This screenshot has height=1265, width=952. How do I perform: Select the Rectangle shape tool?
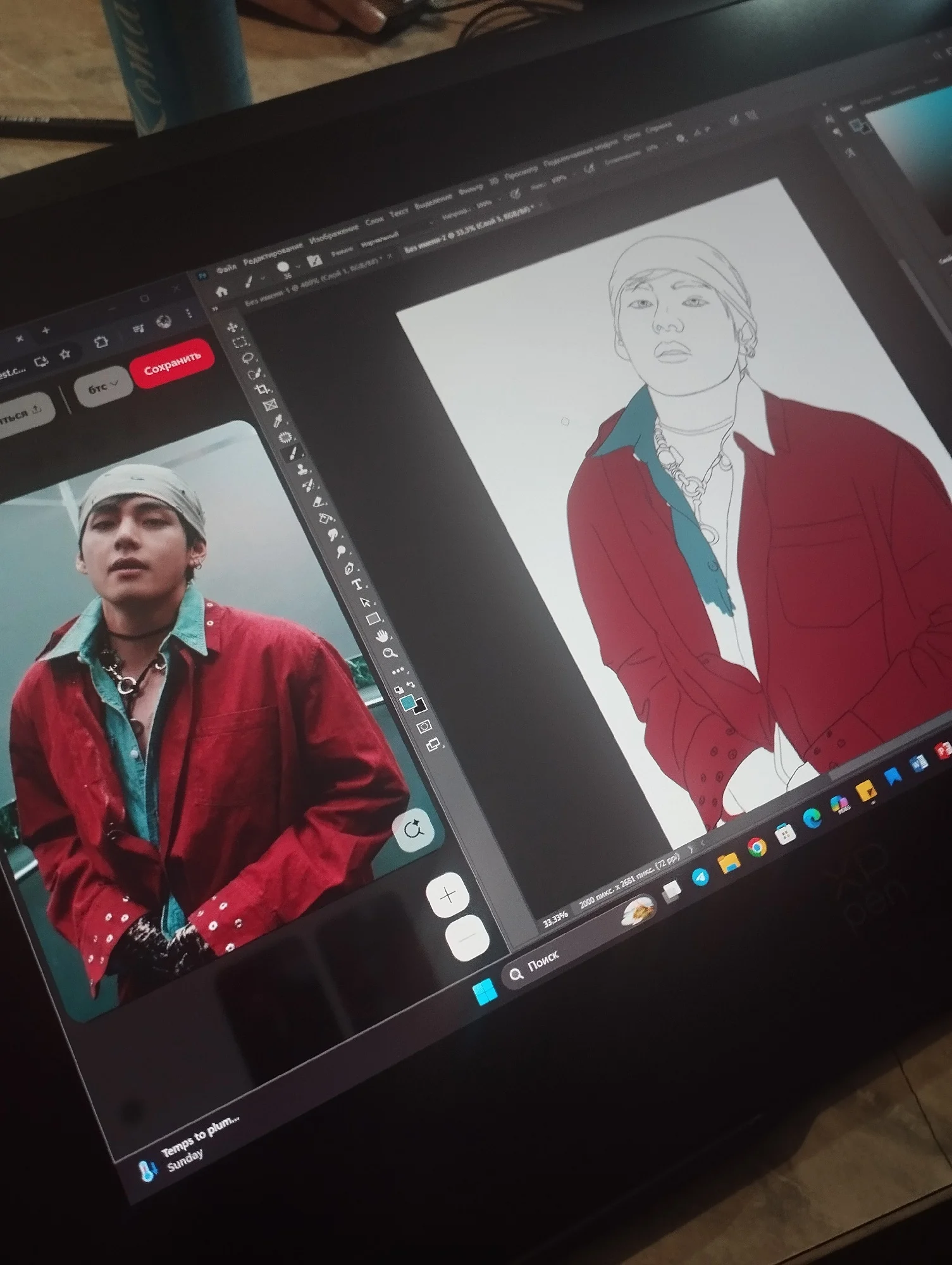(373, 618)
